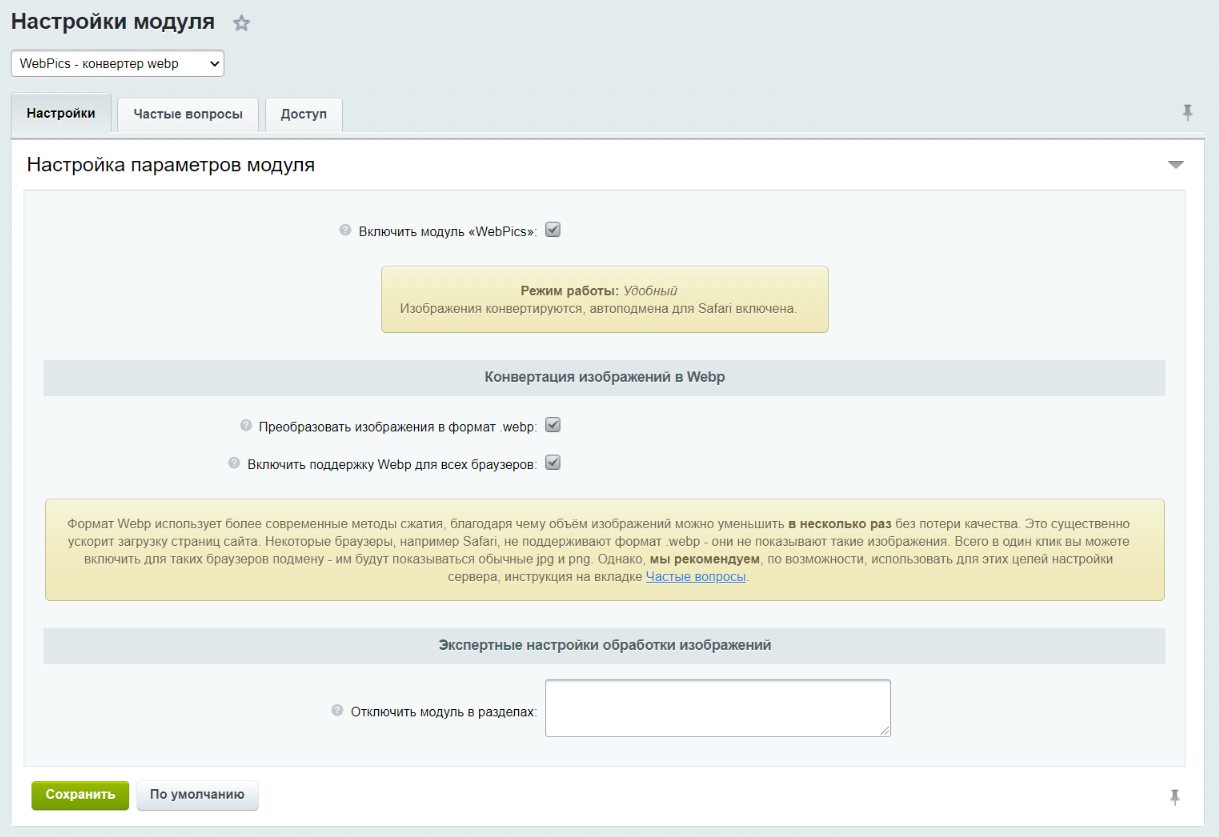Image resolution: width=1219 pixels, height=837 pixels.
Task: Toggle «Включить поддержку Webp для всех браузеров» checkbox
Action: tap(553, 463)
